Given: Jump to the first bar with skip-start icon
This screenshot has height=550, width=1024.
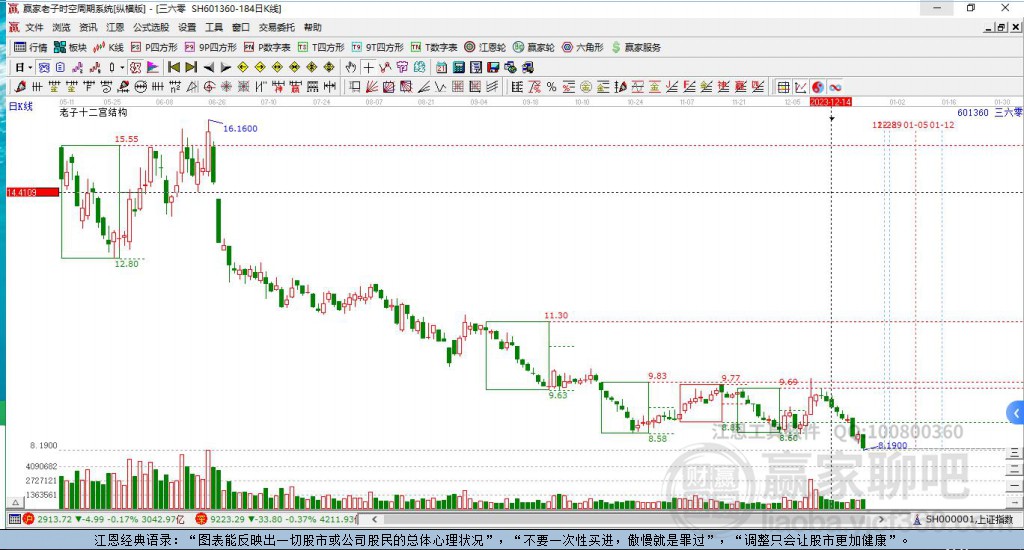Looking at the screenshot, I should tap(174, 67).
